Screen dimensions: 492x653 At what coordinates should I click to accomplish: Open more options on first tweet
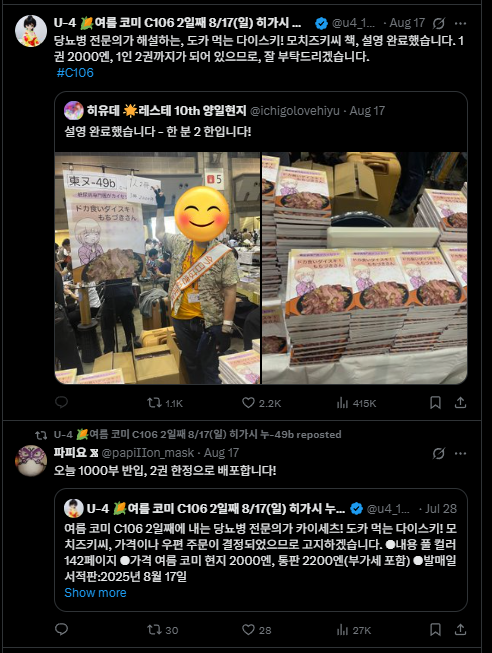pyautogui.click(x=460, y=23)
